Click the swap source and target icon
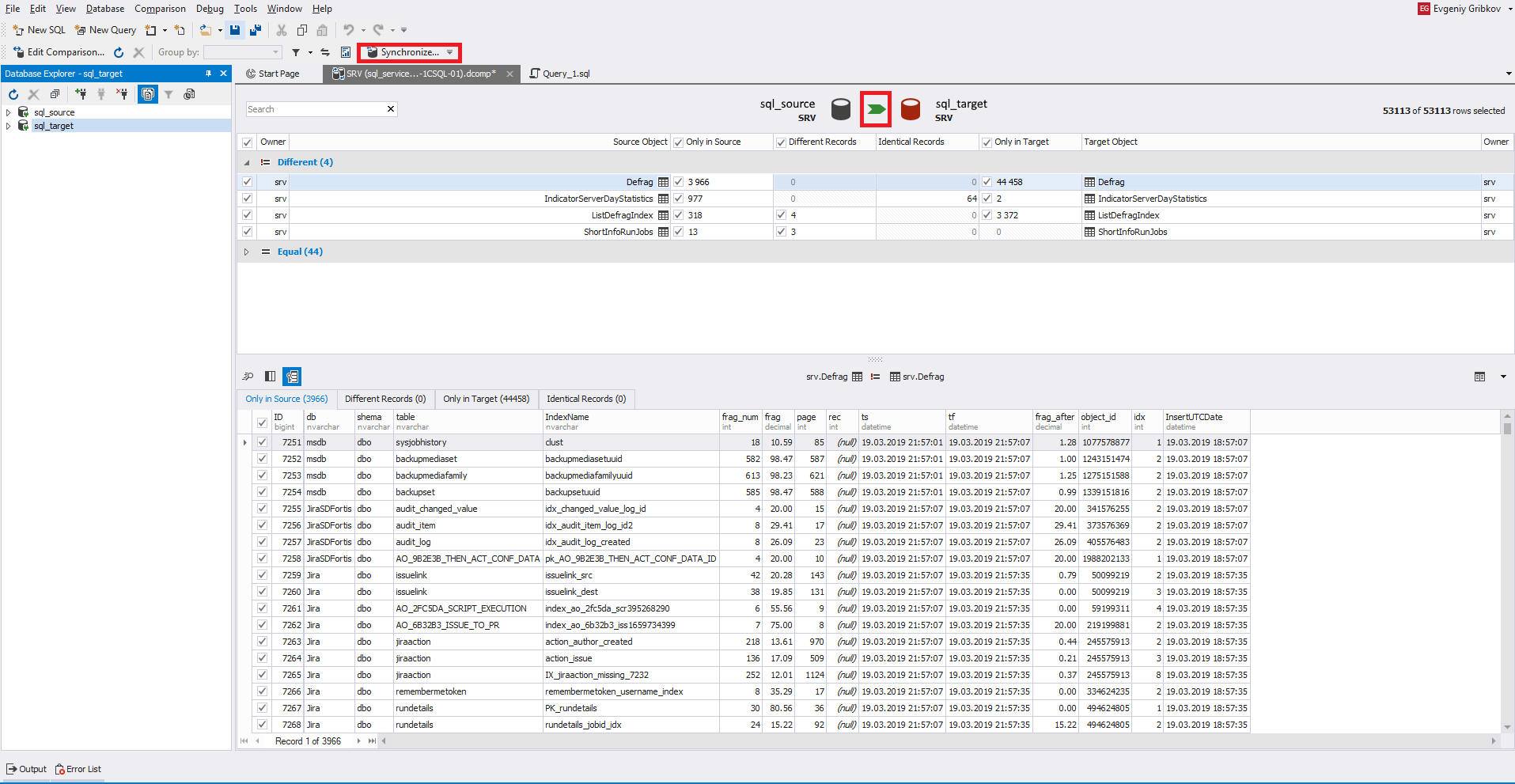1515x784 pixels. pos(325,52)
